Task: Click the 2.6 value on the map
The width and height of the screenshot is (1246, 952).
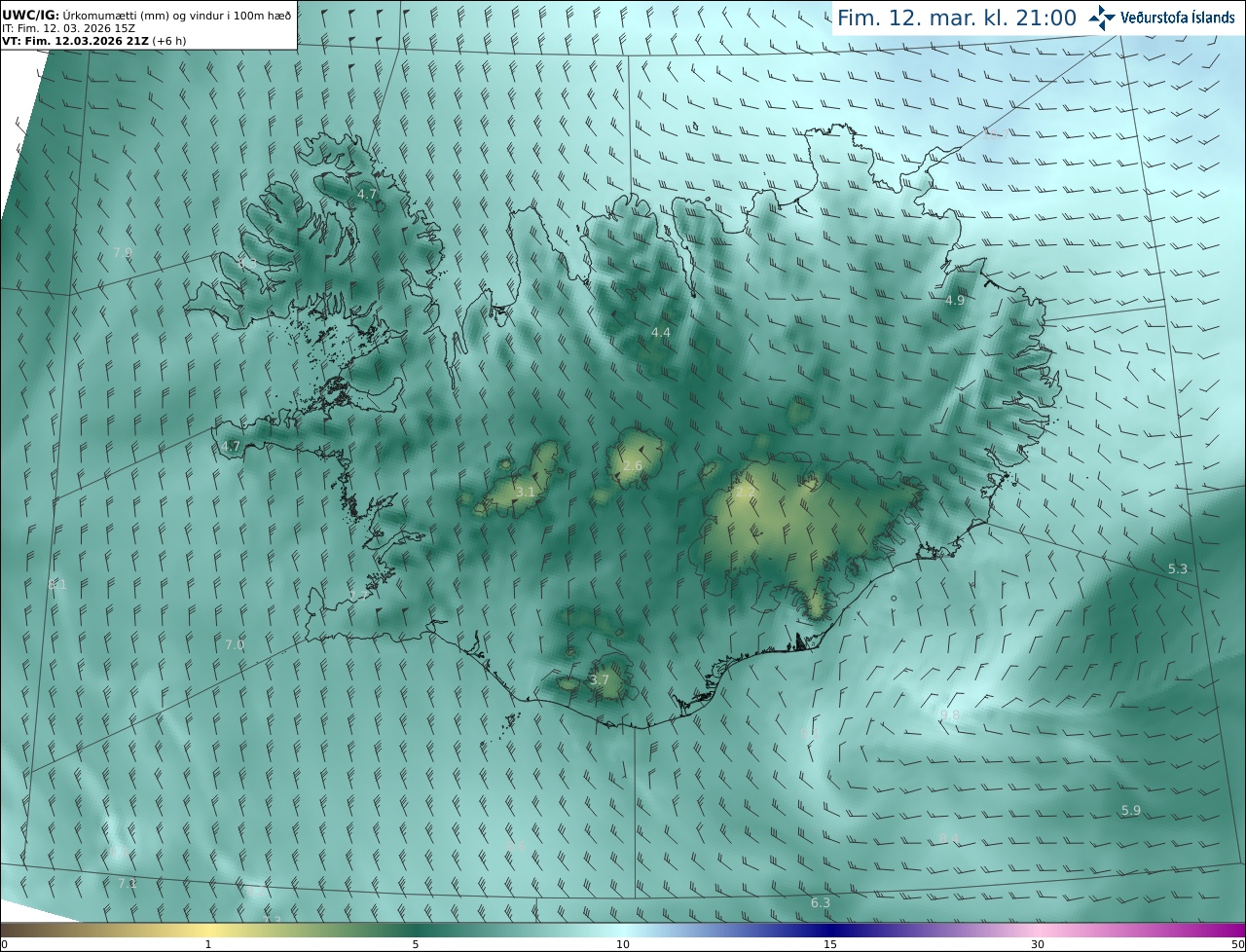Action: (633, 466)
